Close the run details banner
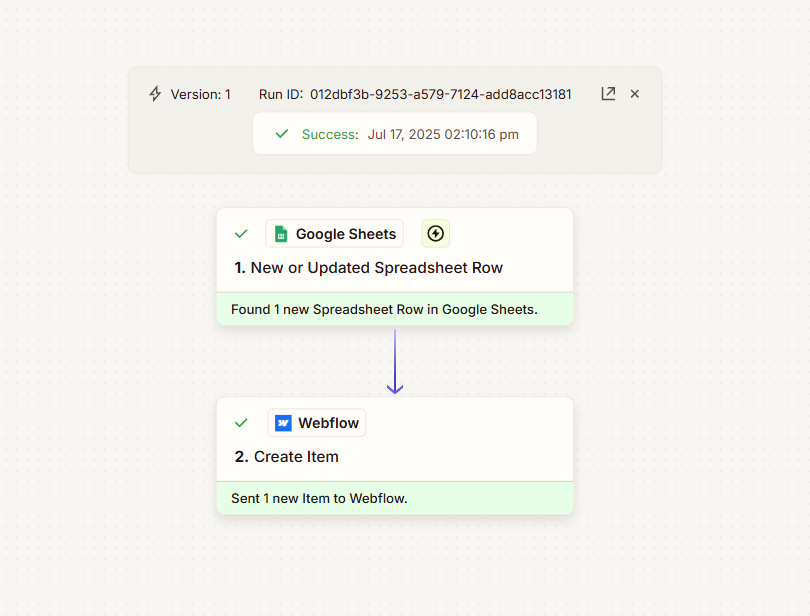 [x=635, y=94]
